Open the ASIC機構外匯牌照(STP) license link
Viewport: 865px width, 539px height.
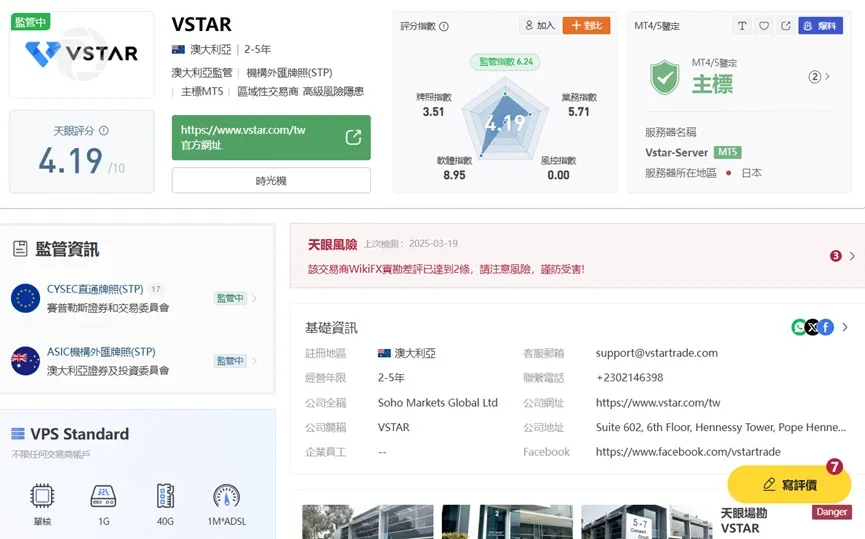pos(101,351)
